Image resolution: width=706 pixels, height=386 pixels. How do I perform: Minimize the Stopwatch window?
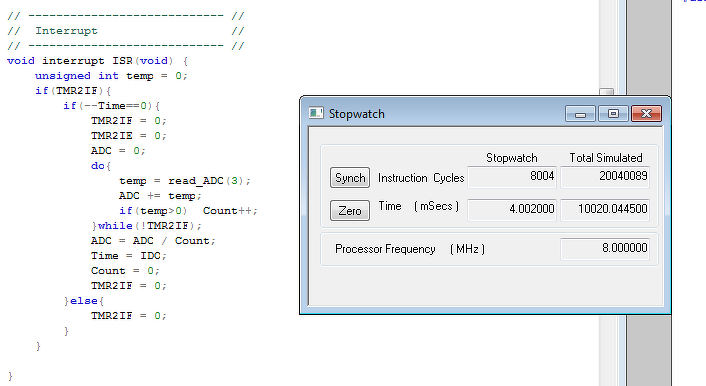coord(580,114)
